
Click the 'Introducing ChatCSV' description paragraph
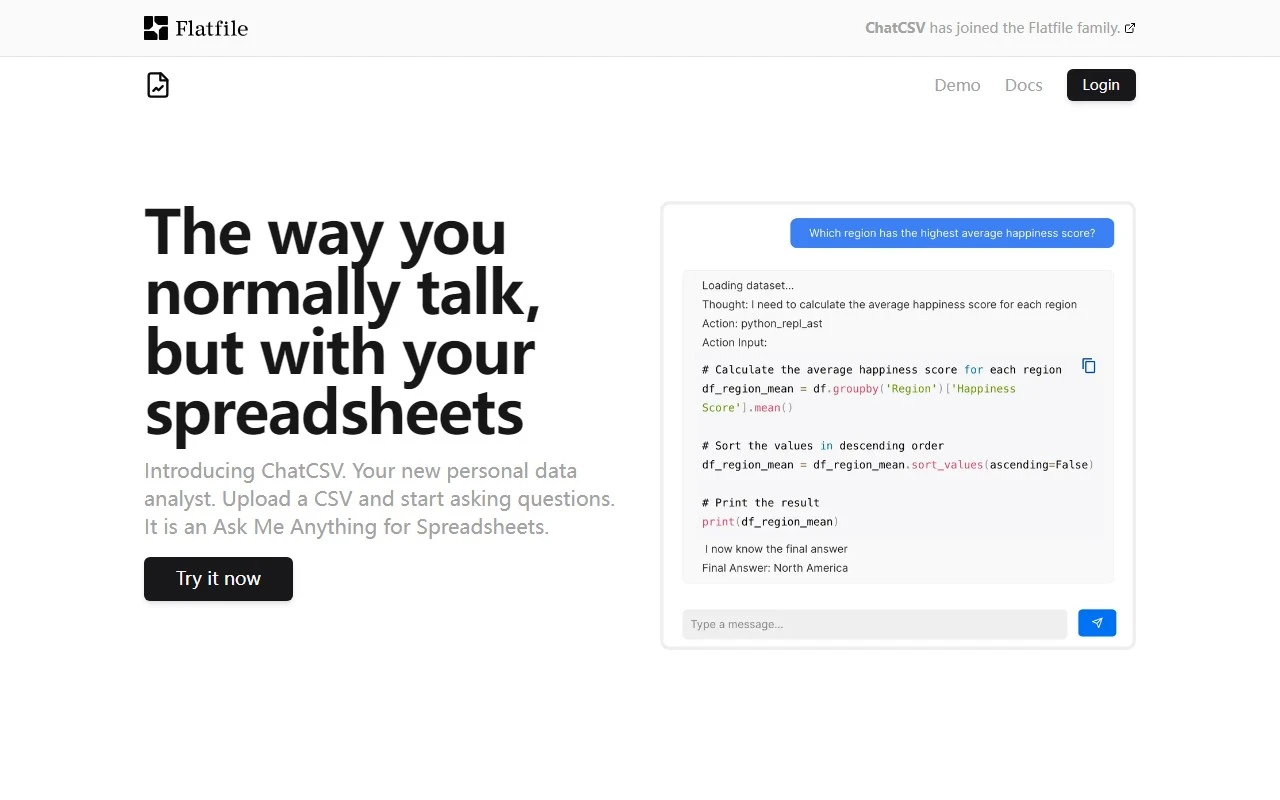(x=380, y=498)
